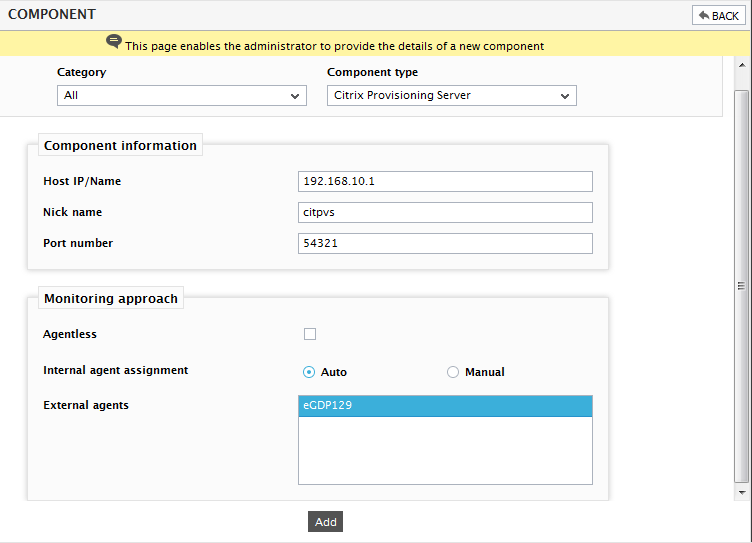Click the speech bubble info icon

coord(114,41)
